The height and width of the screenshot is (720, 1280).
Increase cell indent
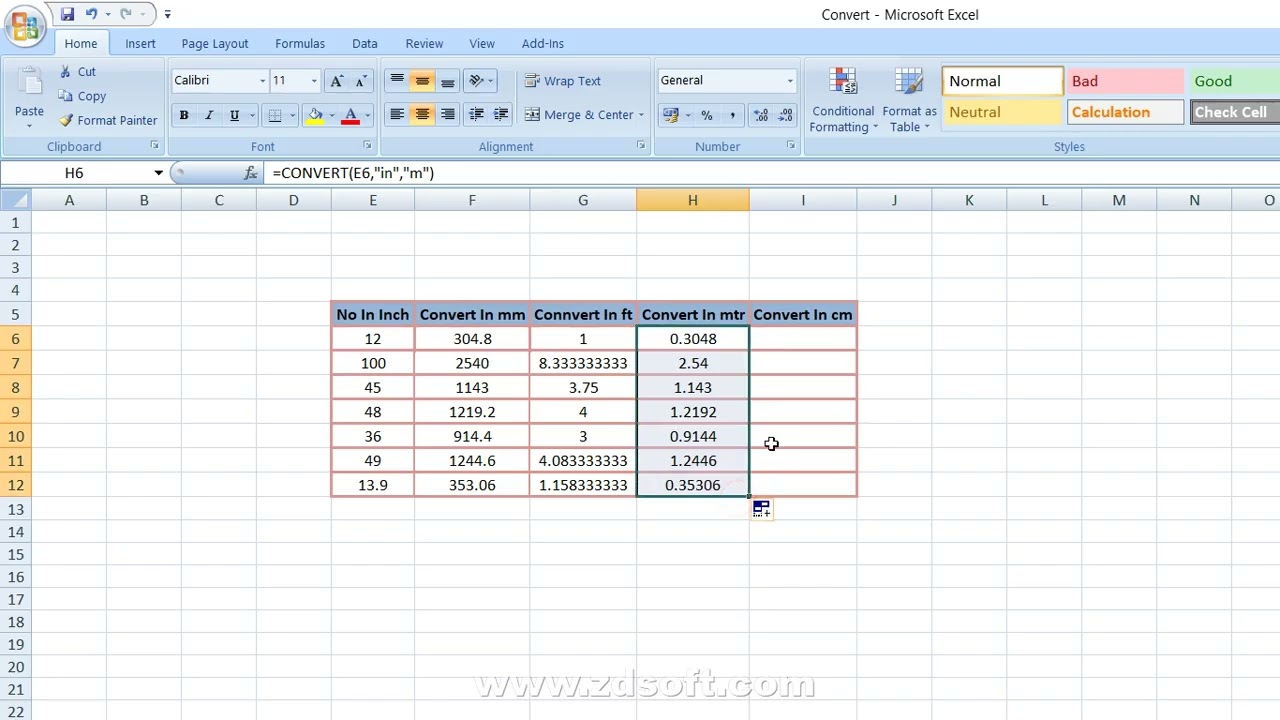(x=501, y=115)
